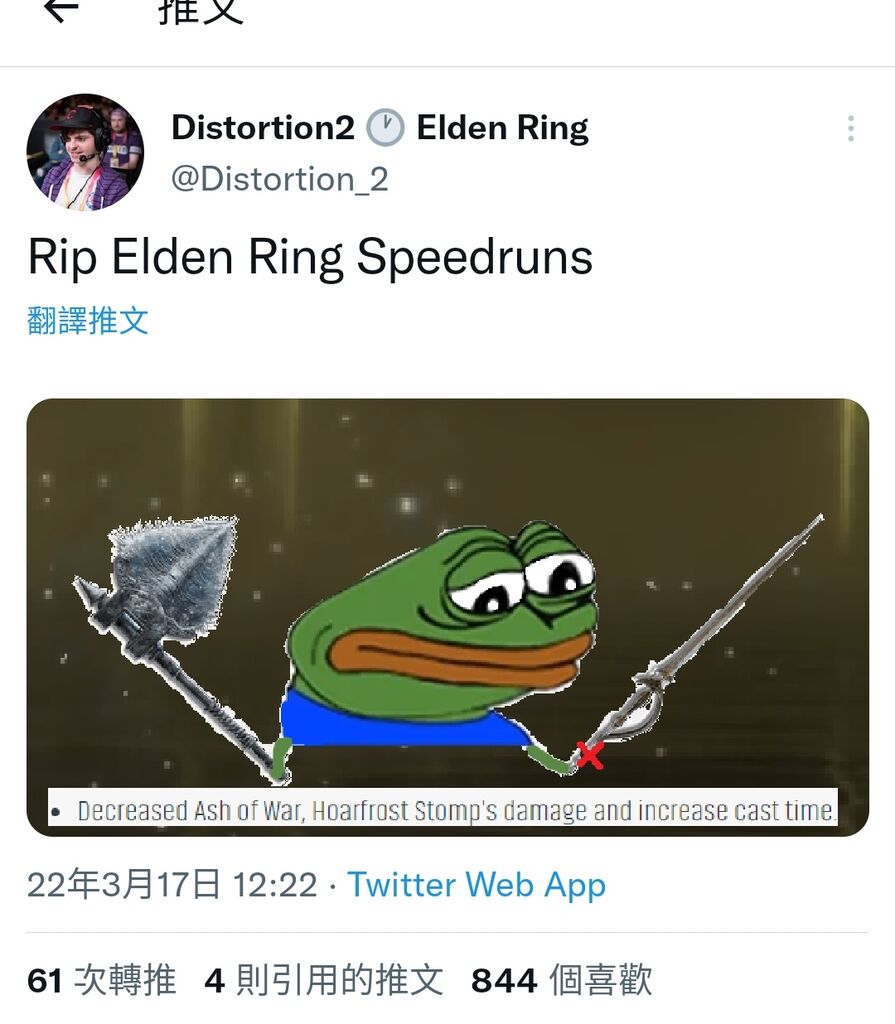Tap the back arrow icon
Image resolution: width=895 pixels, height=1024 pixels.
point(61,9)
